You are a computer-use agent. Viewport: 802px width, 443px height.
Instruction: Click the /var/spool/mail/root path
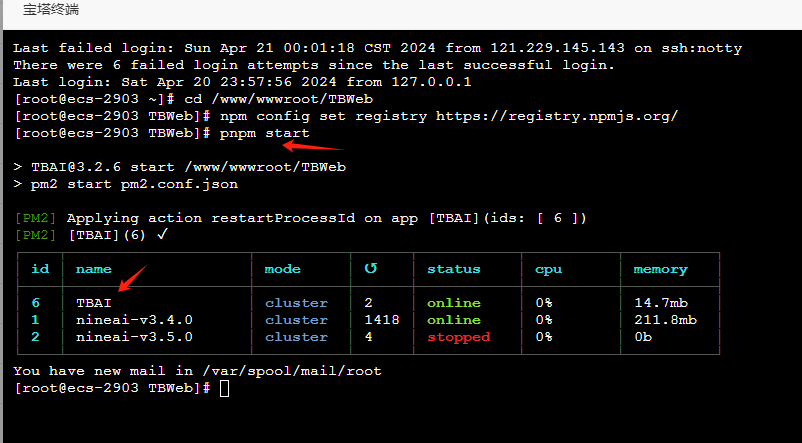tap(290, 371)
